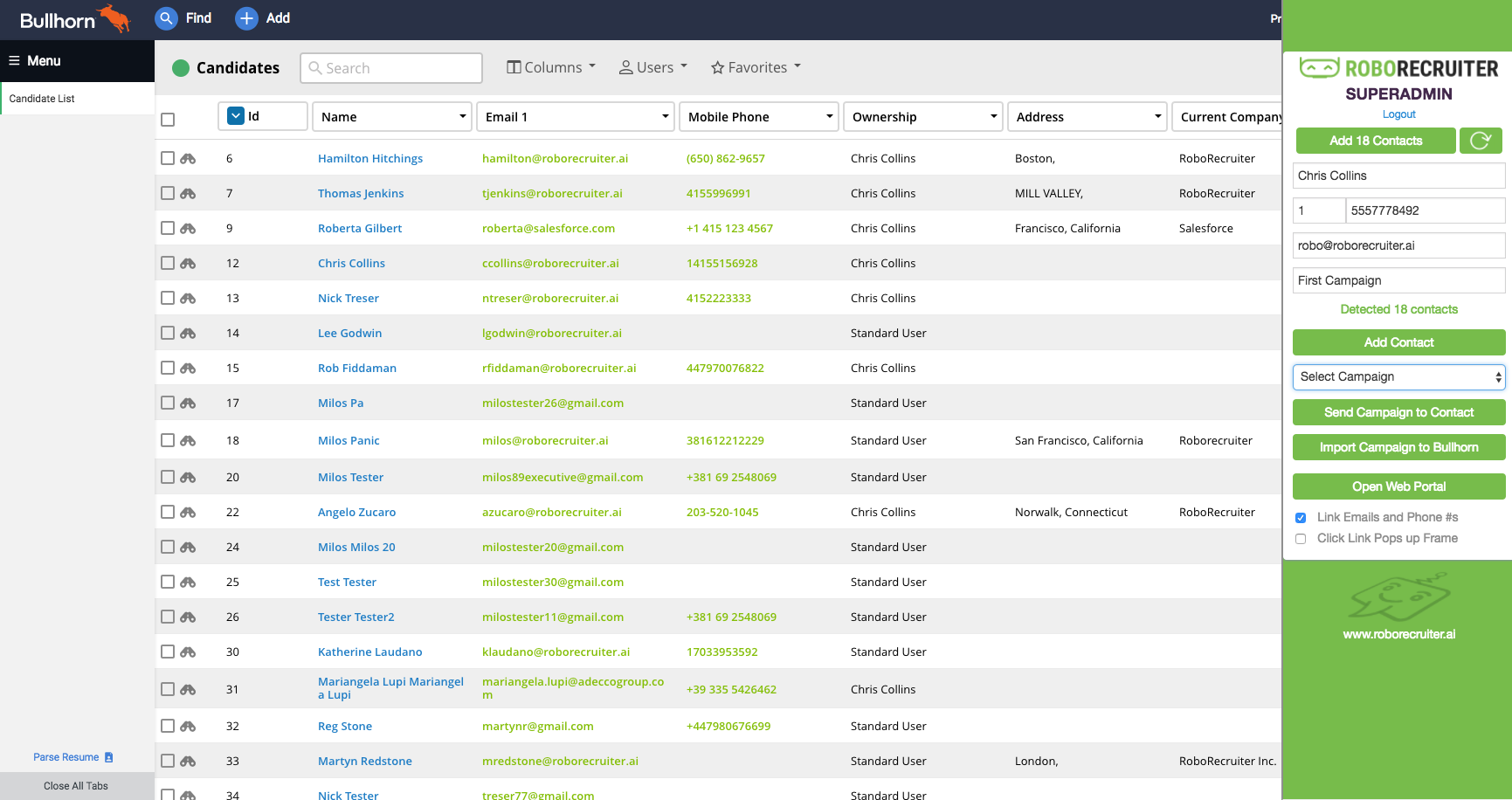
Task: Click Close All Tabs
Action: 77,786
